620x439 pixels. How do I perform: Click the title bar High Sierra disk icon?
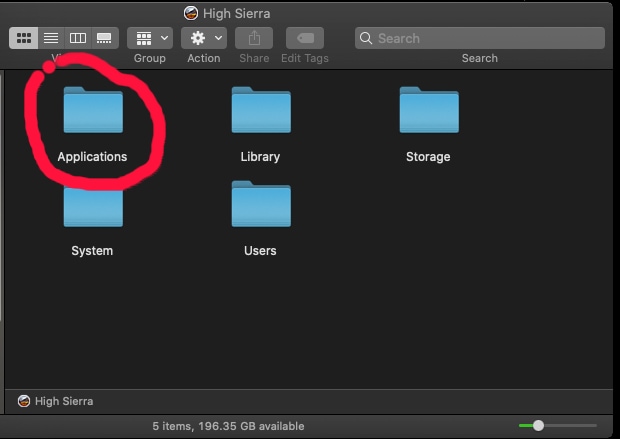191,13
